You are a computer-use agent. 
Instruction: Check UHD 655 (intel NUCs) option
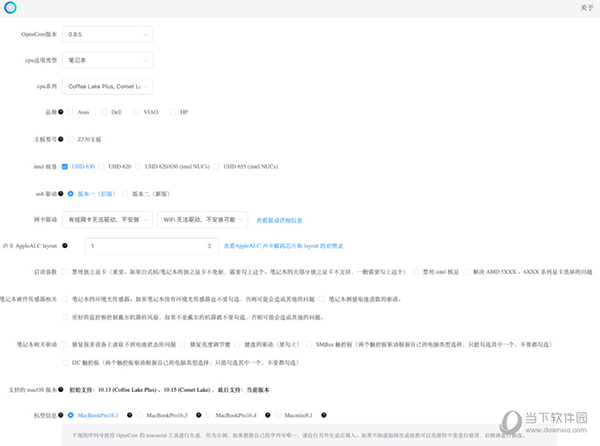(217, 166)
